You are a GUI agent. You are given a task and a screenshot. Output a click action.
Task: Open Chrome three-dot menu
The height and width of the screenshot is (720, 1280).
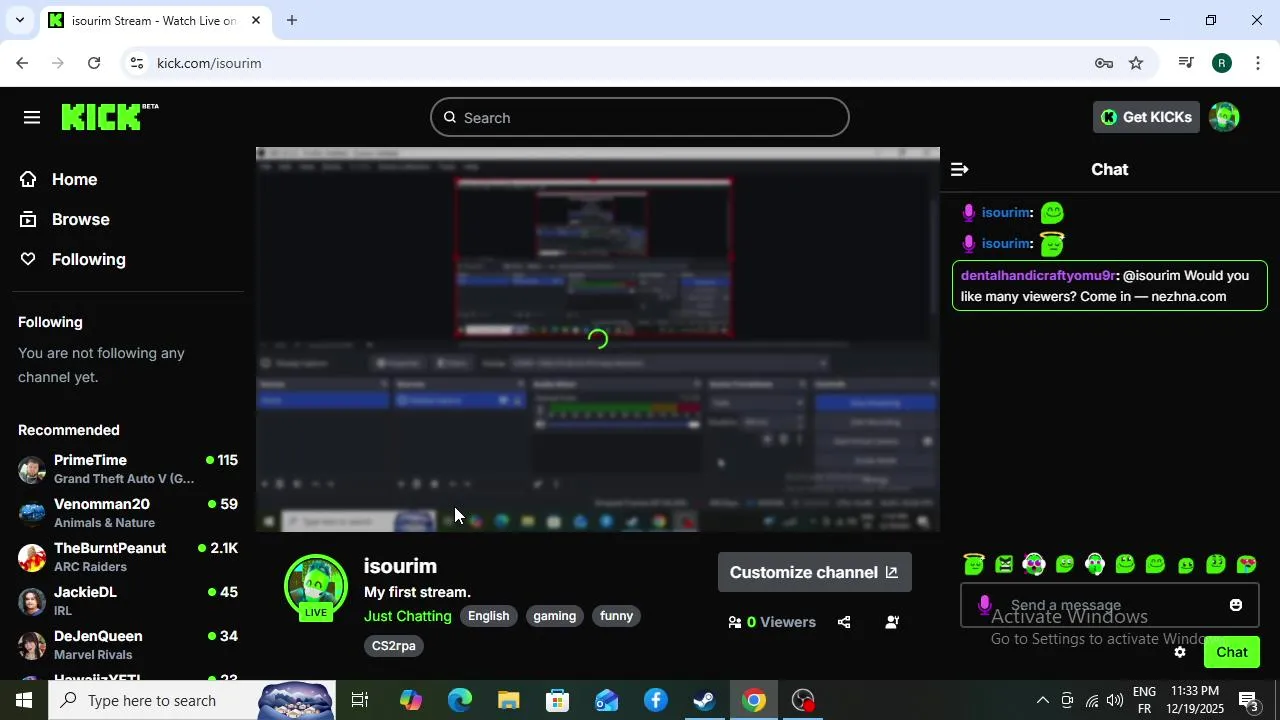click(1258, 63)
